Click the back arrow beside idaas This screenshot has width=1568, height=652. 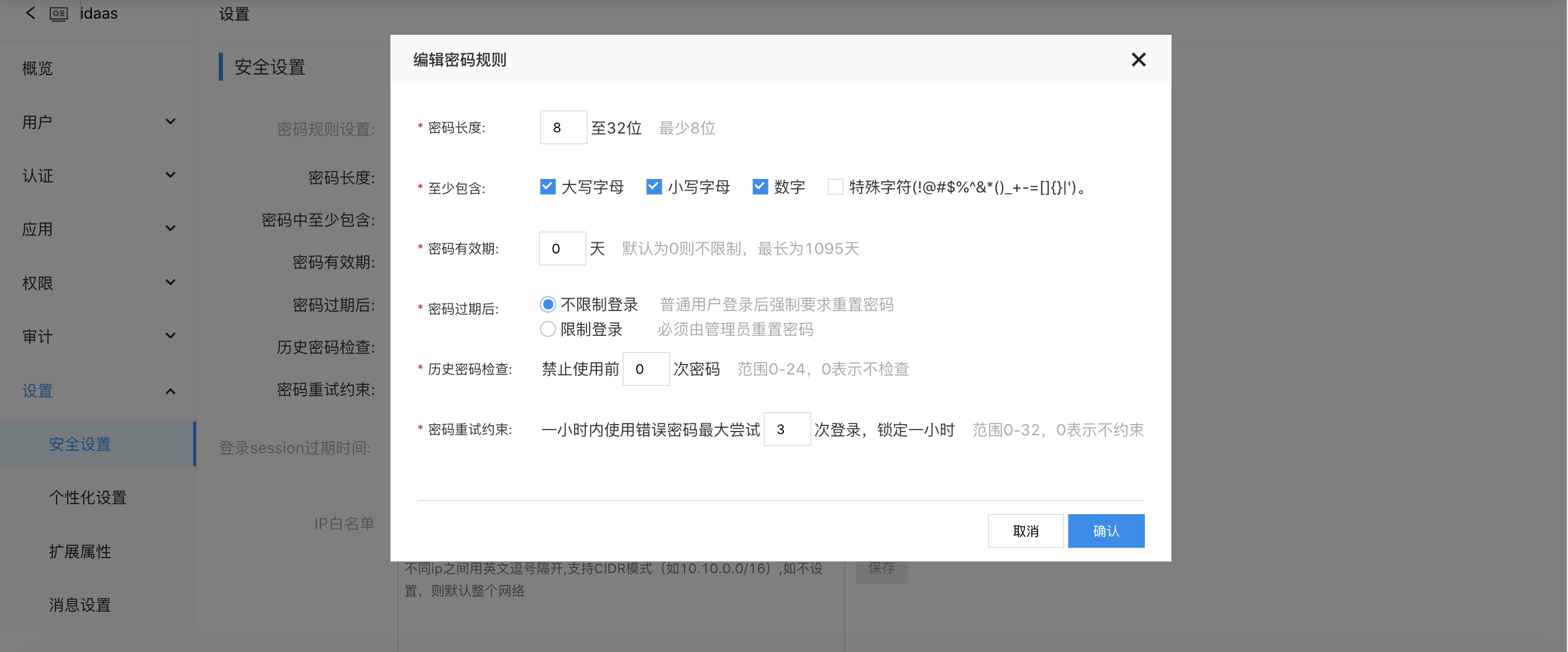tap(30, 13)
